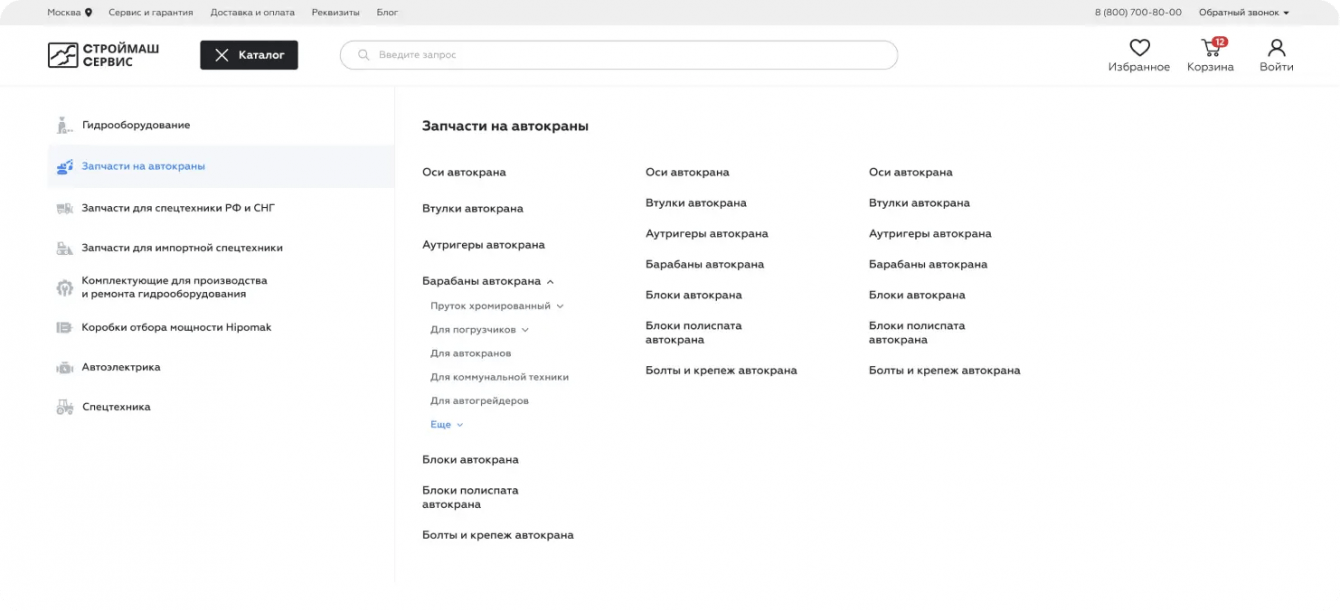Open Блоки автокрана in the rightmost column

(917, 296)
